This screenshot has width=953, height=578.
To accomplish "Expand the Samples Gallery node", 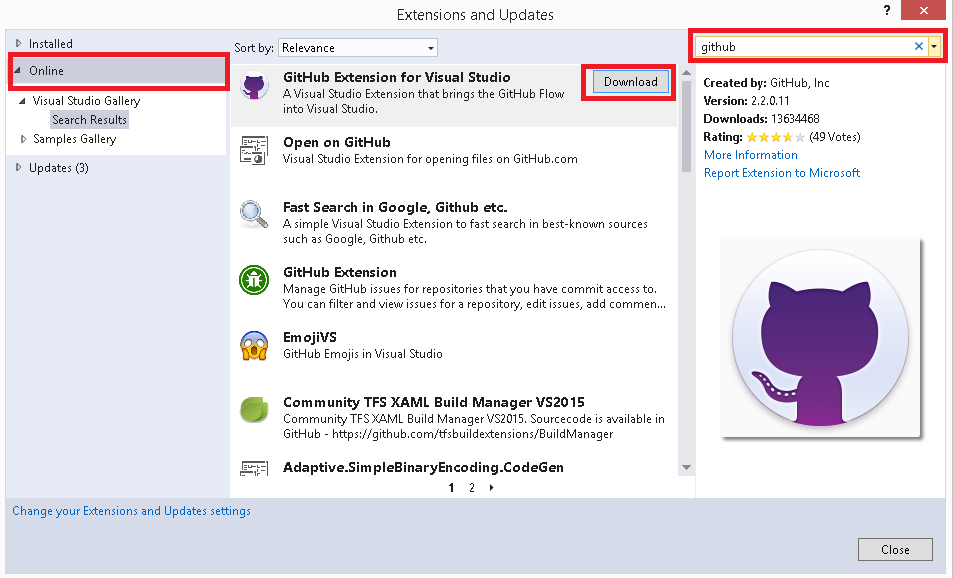I will 24,139.
